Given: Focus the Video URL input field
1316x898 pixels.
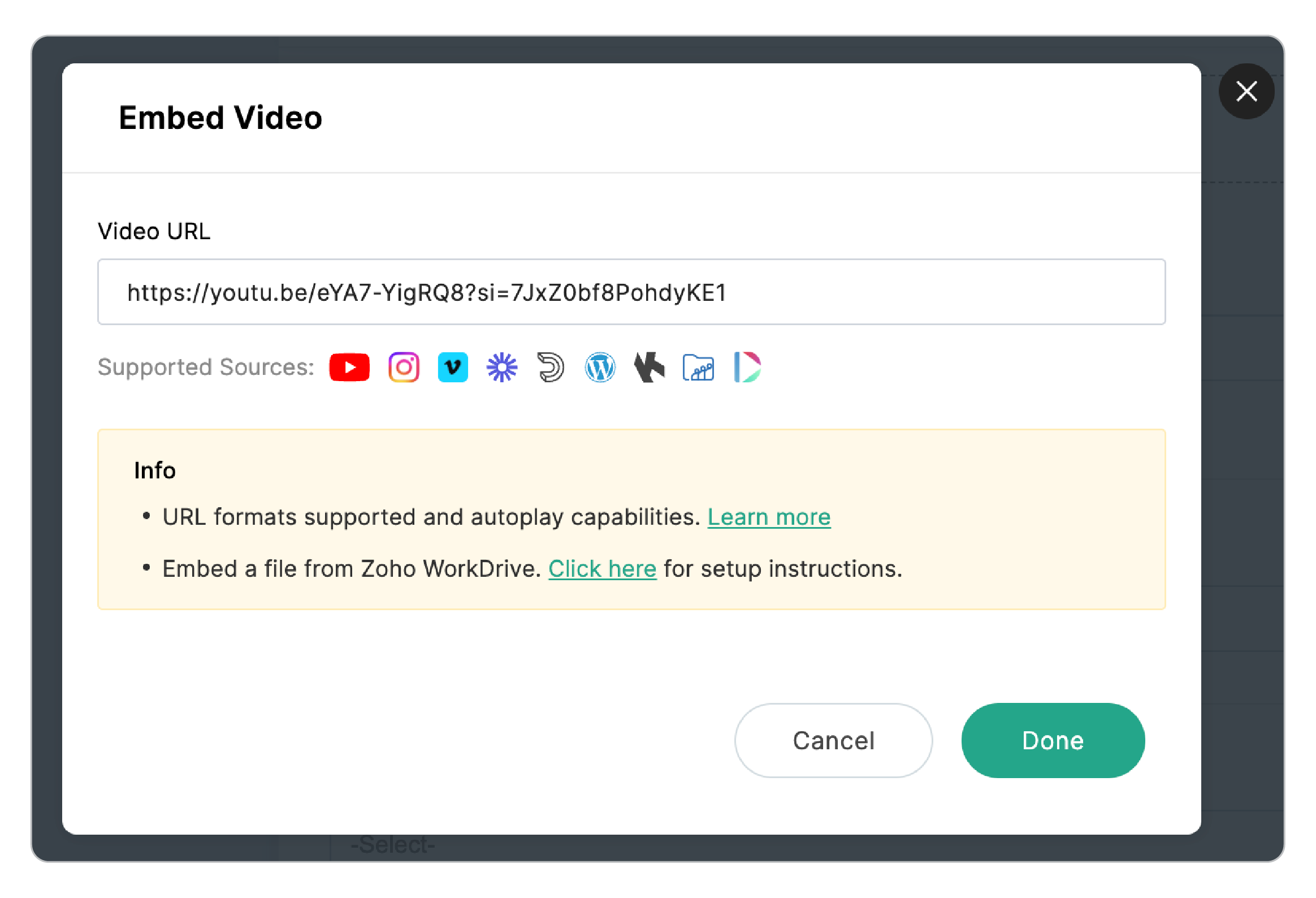Looking at the screenshot, I should [x=631, y=292].
